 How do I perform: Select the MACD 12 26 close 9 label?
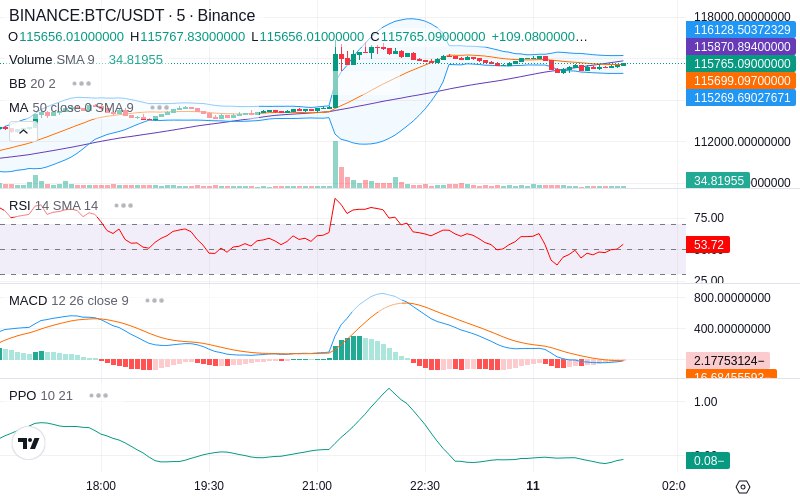[x=69, y=301]
